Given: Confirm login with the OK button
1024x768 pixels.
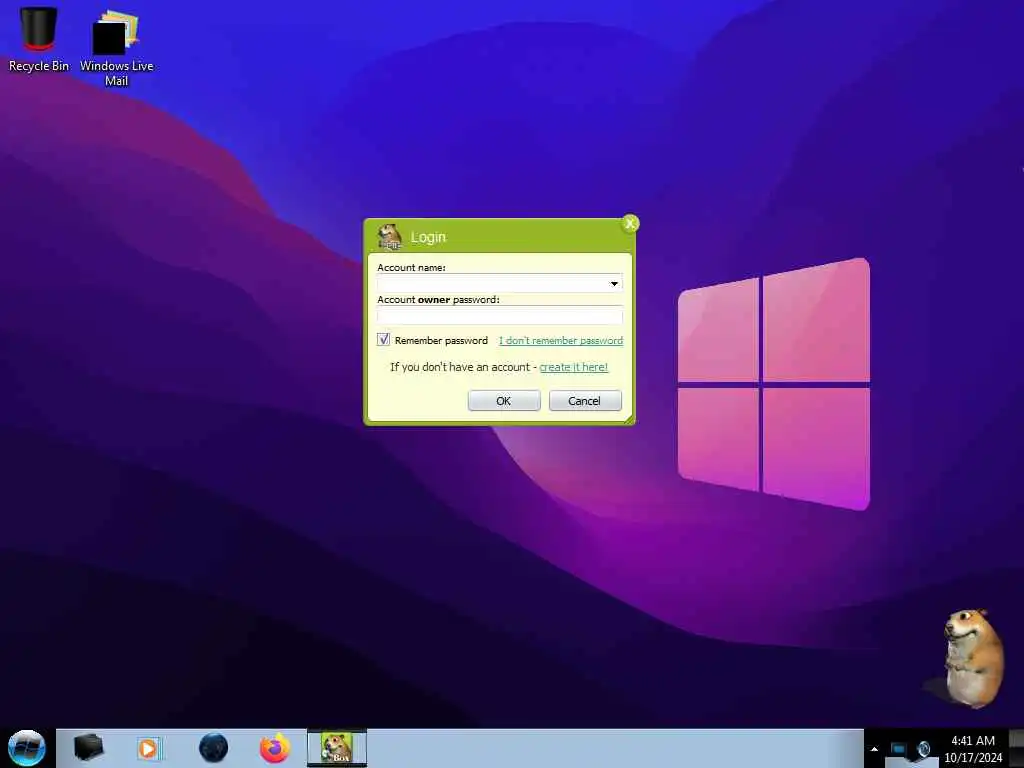Looking at the screenshot, I should (x=504, y=400).
